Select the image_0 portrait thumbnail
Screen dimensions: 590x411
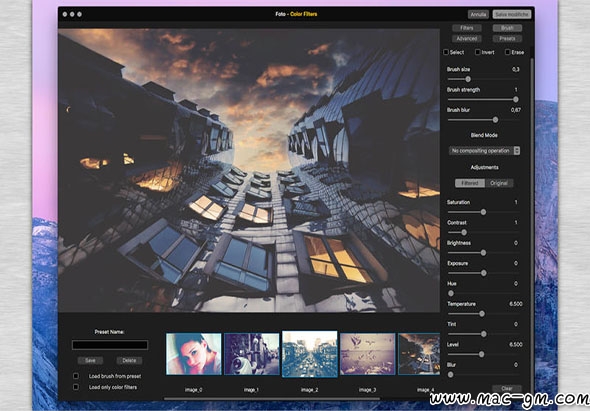coord(194,354)
